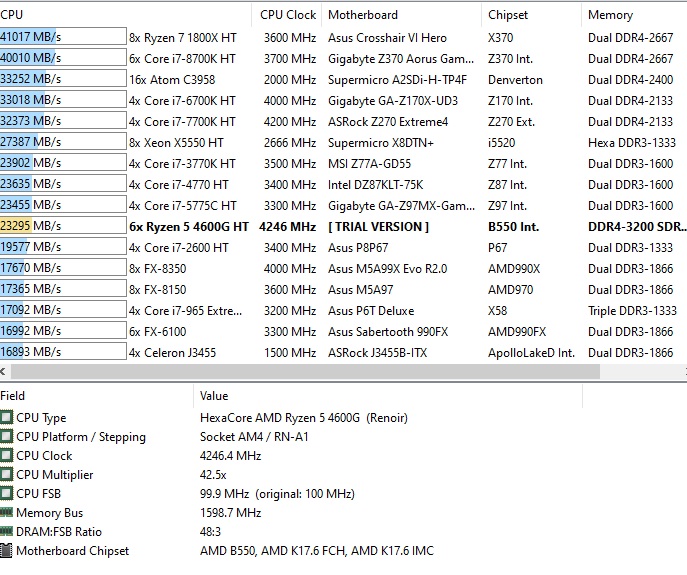687x575 pixels.
Task: Click the 4246.4 MHz value
Action: [x=230, y=456]
